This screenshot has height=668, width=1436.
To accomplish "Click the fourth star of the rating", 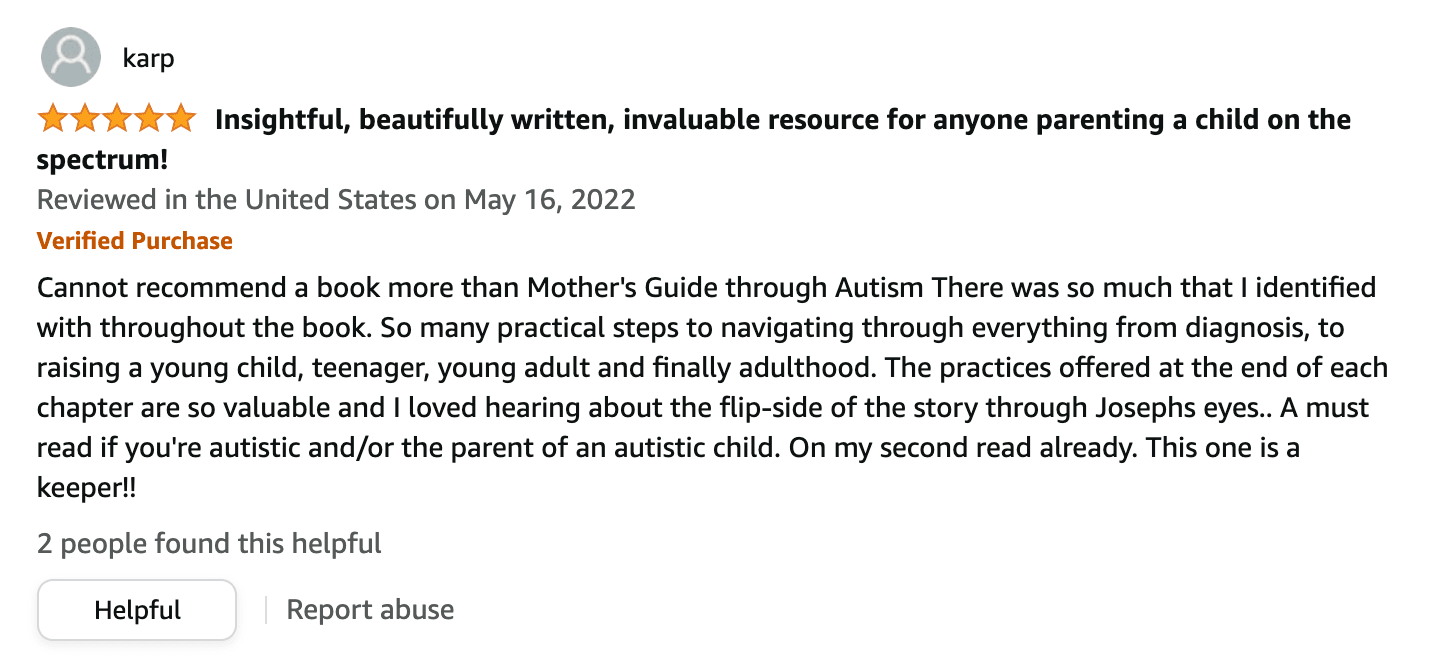I will coord(148,120).
